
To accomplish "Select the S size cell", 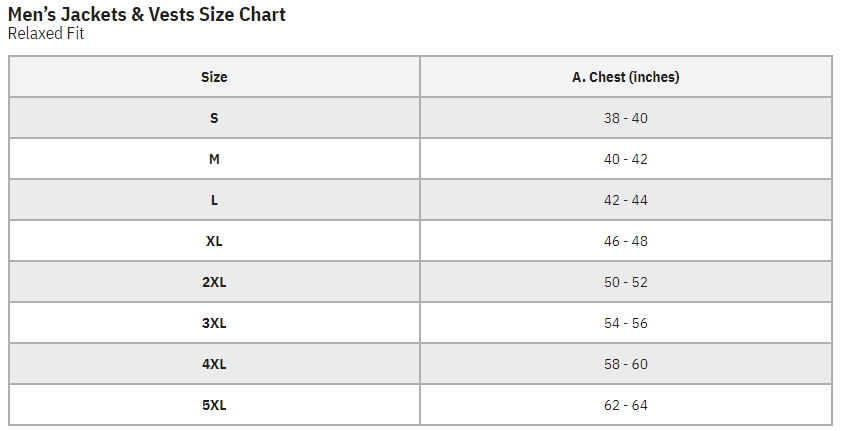I will [x=214, y=118].
